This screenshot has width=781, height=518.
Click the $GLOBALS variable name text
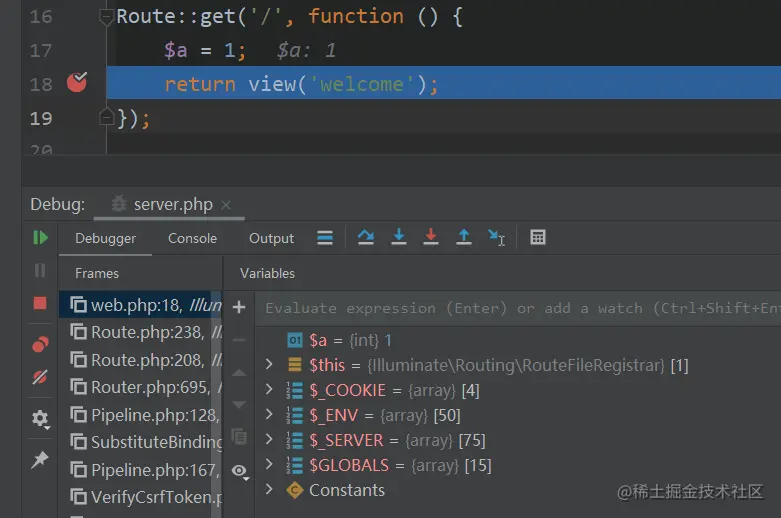(x=349, y=465)
